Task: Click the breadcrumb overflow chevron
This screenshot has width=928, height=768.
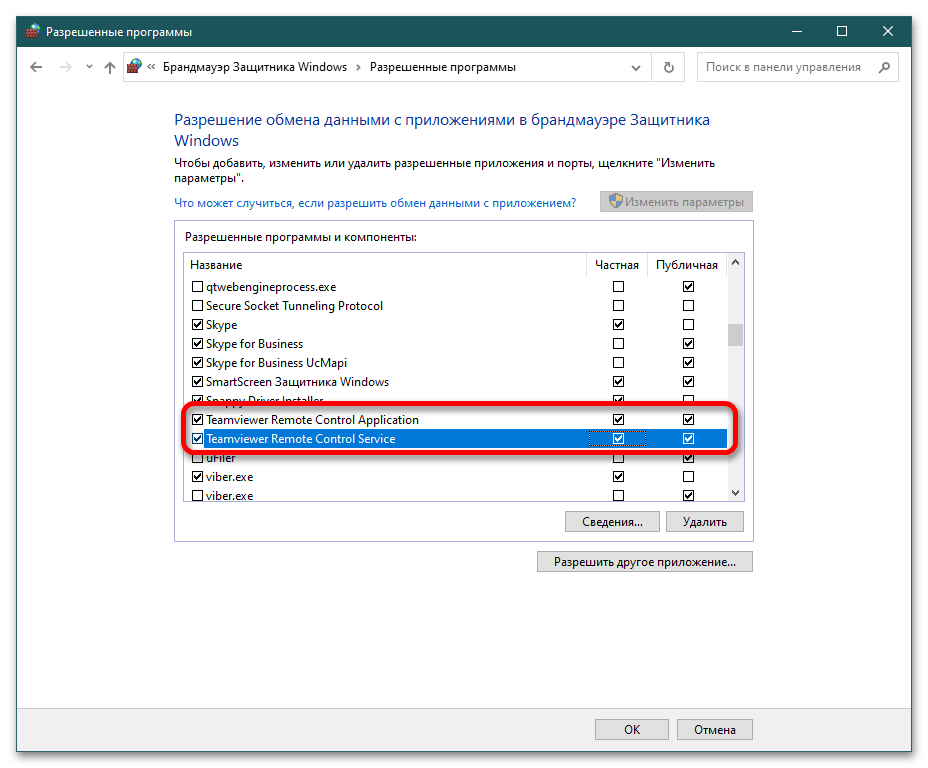Action: tap(152, 68)
